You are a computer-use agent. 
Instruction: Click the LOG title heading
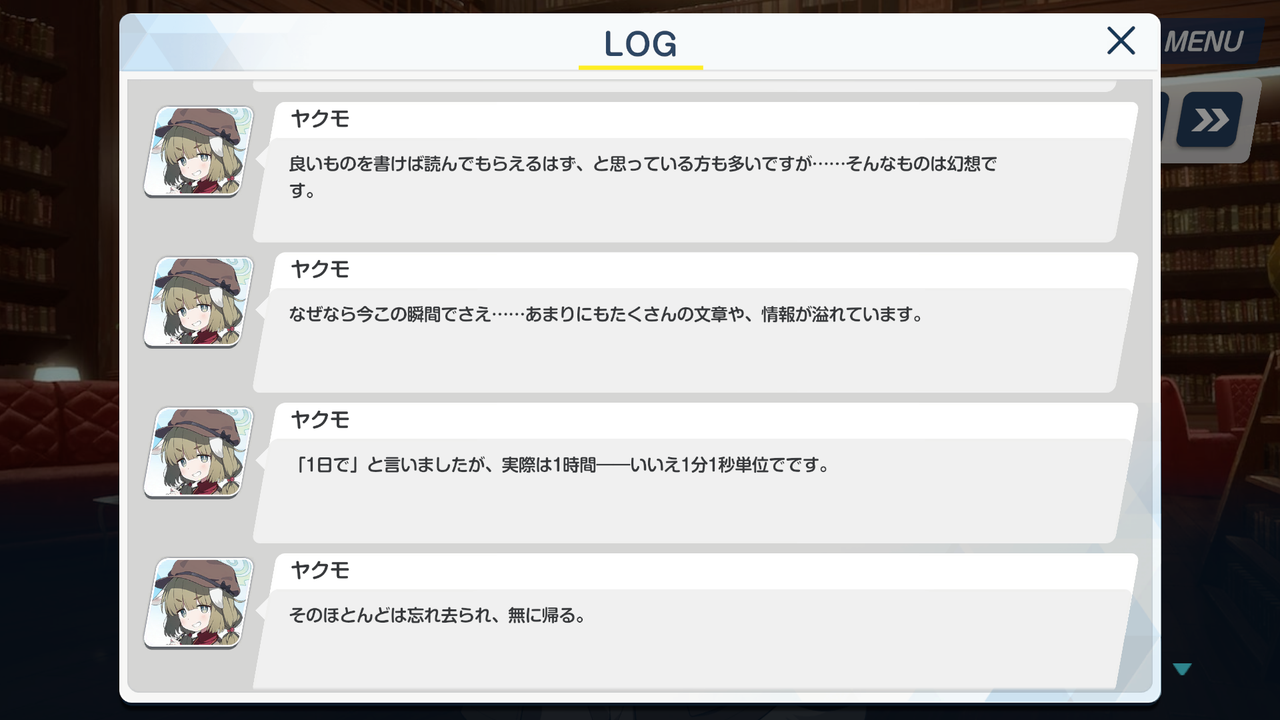point(641,43)
